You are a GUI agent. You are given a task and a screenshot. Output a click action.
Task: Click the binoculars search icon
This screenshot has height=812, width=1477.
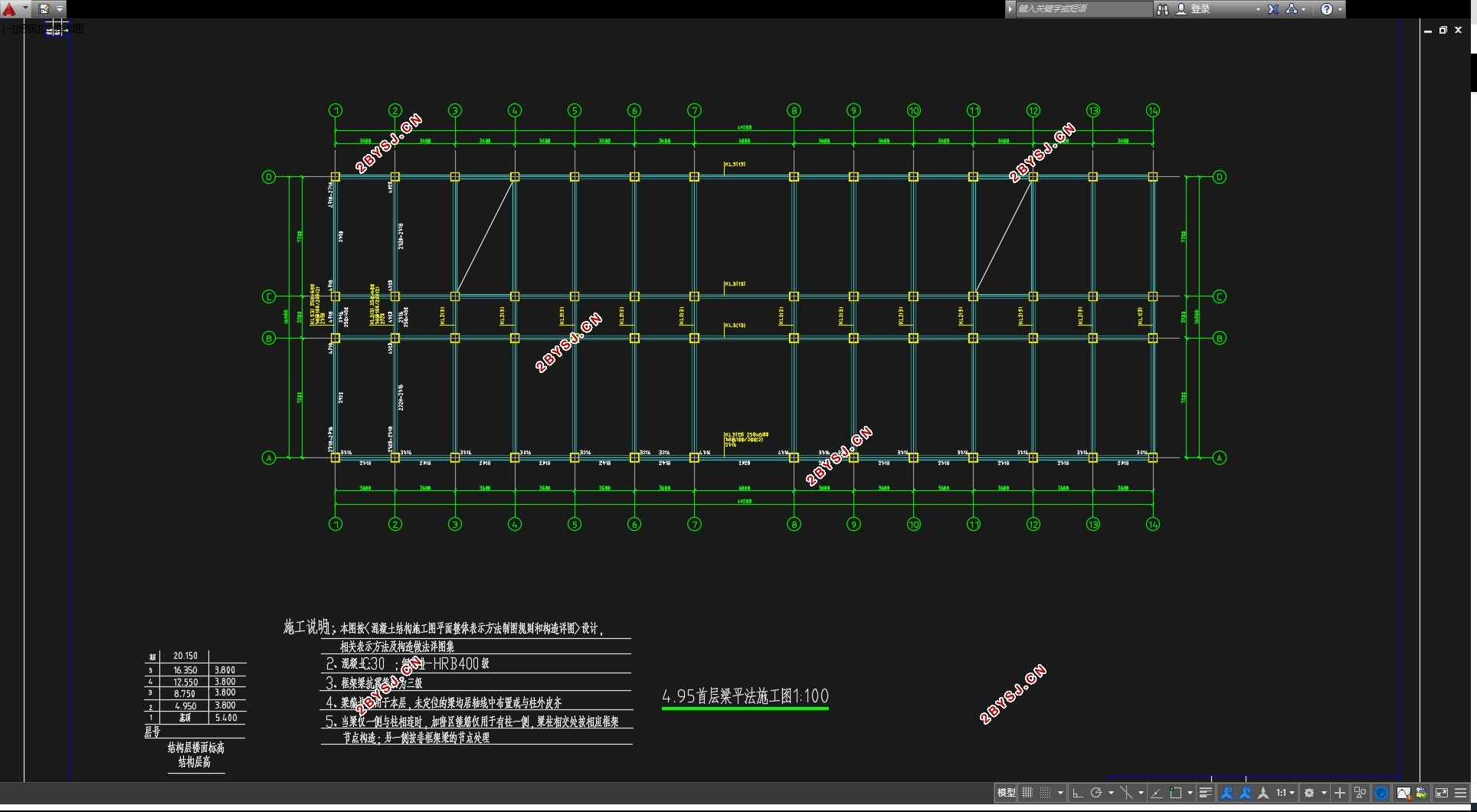(x=1162, y=9)
